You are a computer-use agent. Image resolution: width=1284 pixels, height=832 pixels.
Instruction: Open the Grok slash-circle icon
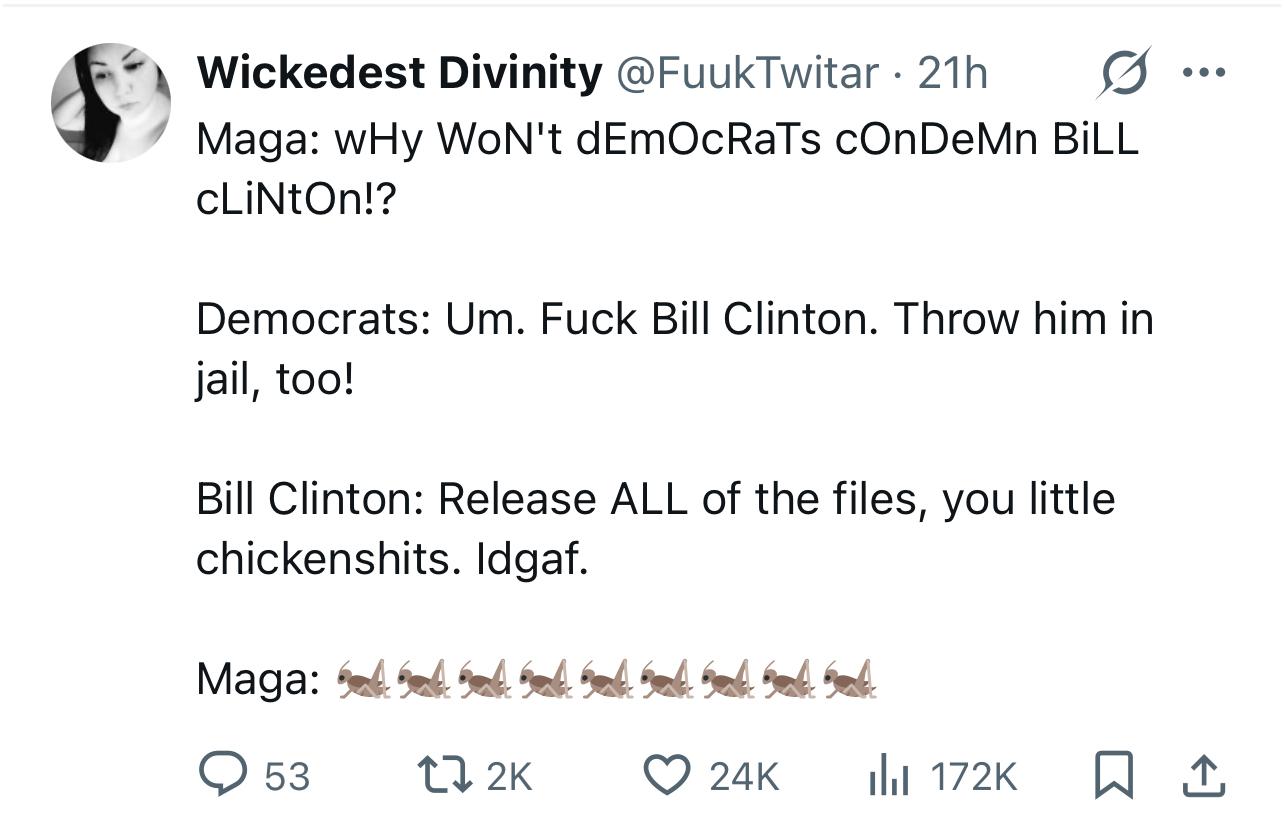pos(1122,72)
